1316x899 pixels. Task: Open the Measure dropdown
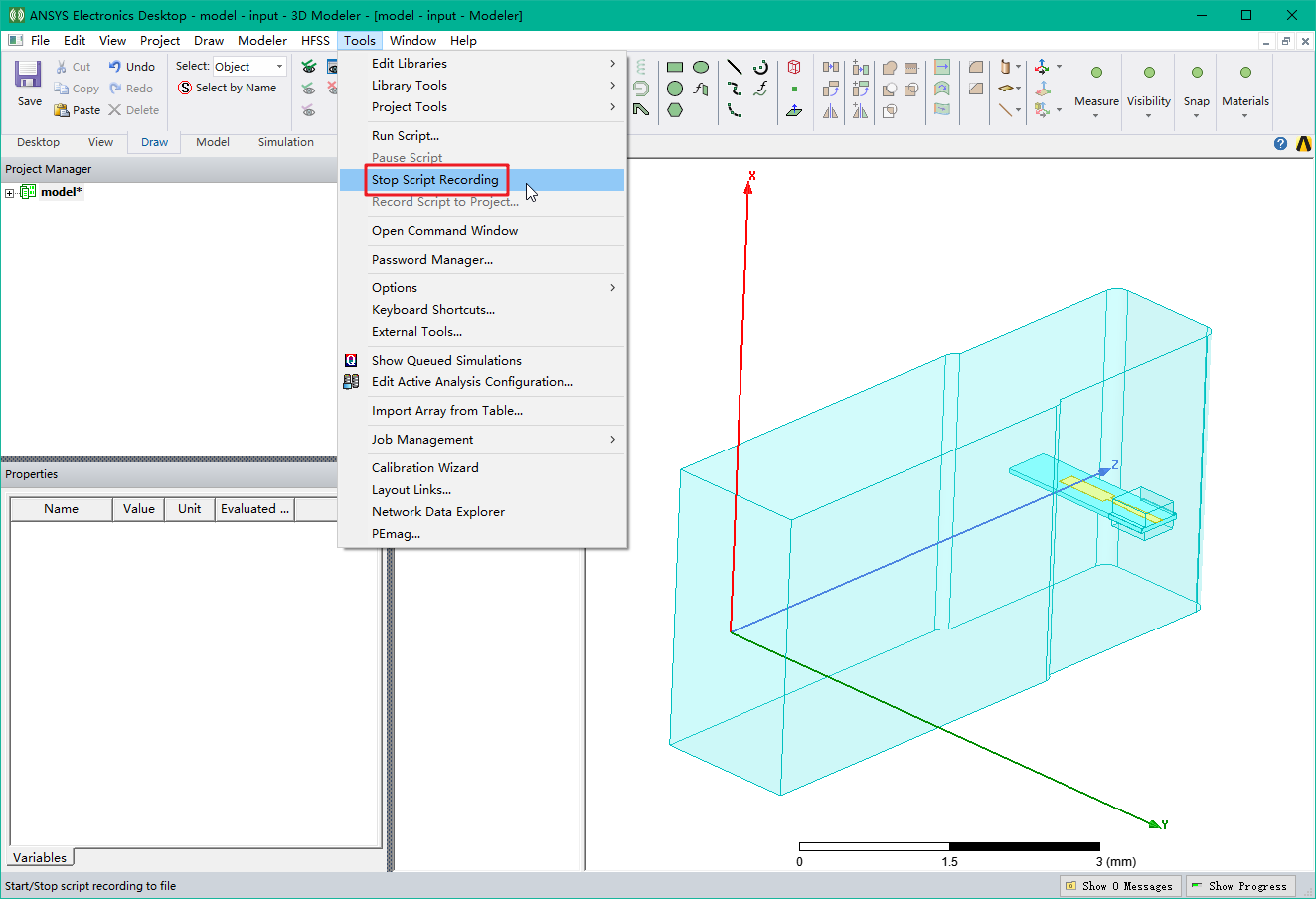tap(1096, 116)
